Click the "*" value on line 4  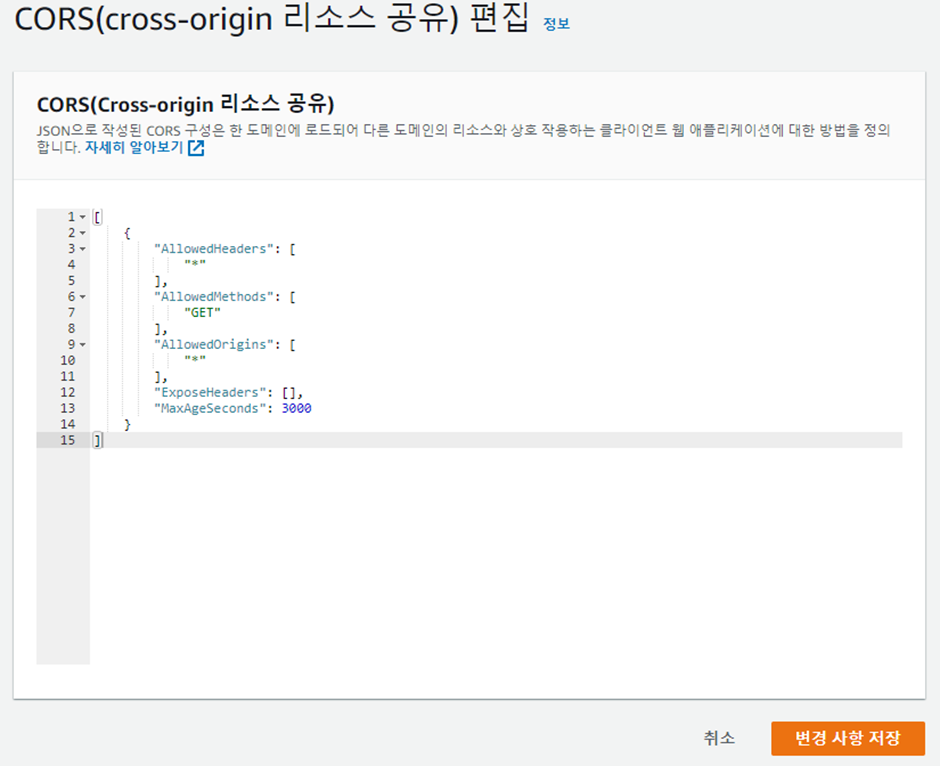195,264
